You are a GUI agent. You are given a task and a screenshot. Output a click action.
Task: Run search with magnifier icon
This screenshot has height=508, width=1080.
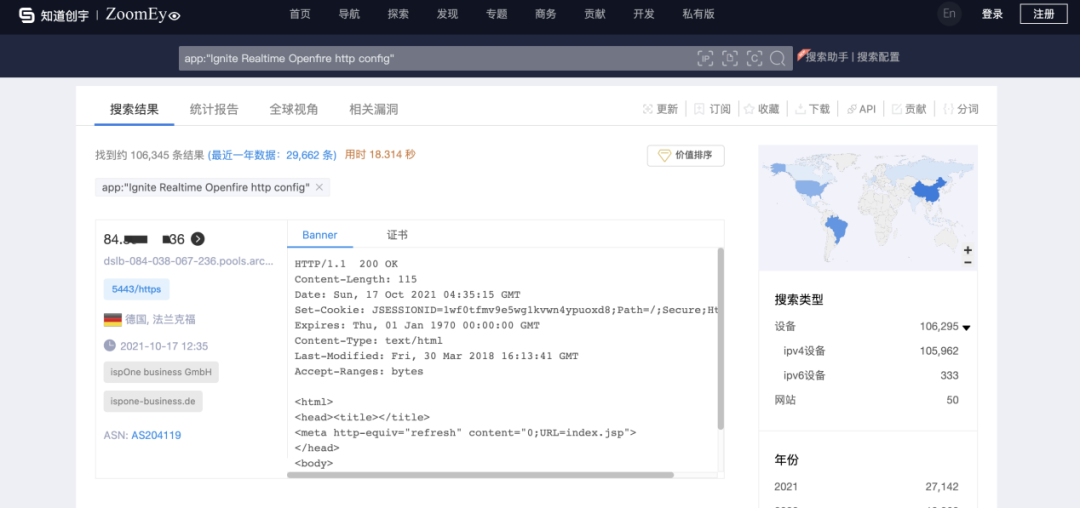tap(778, 59)
